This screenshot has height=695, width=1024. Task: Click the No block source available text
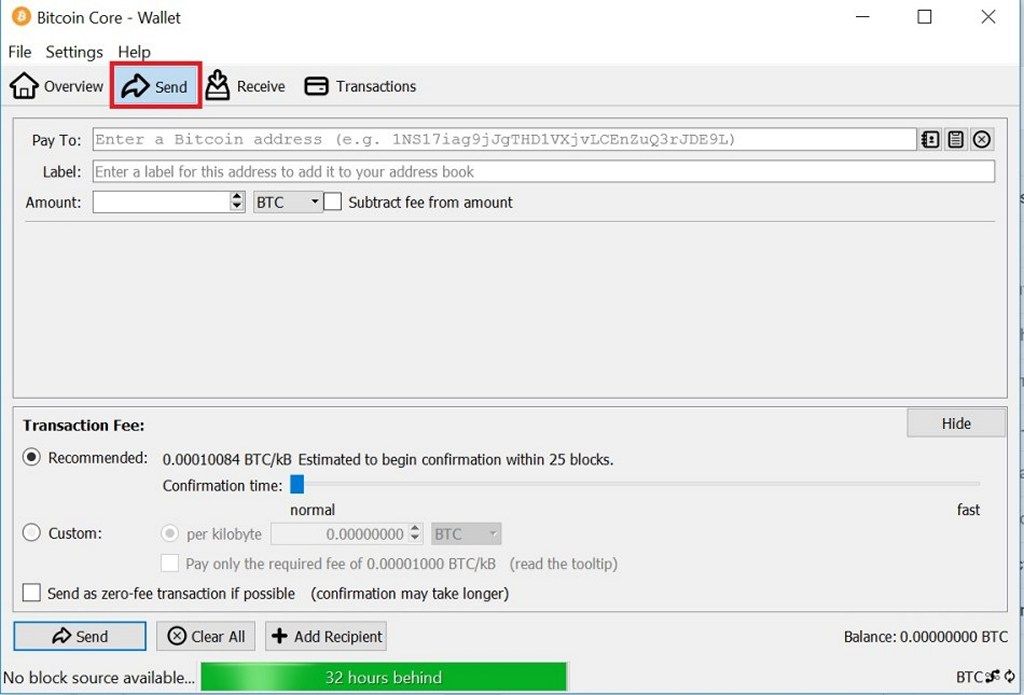(x=99, y=677)
